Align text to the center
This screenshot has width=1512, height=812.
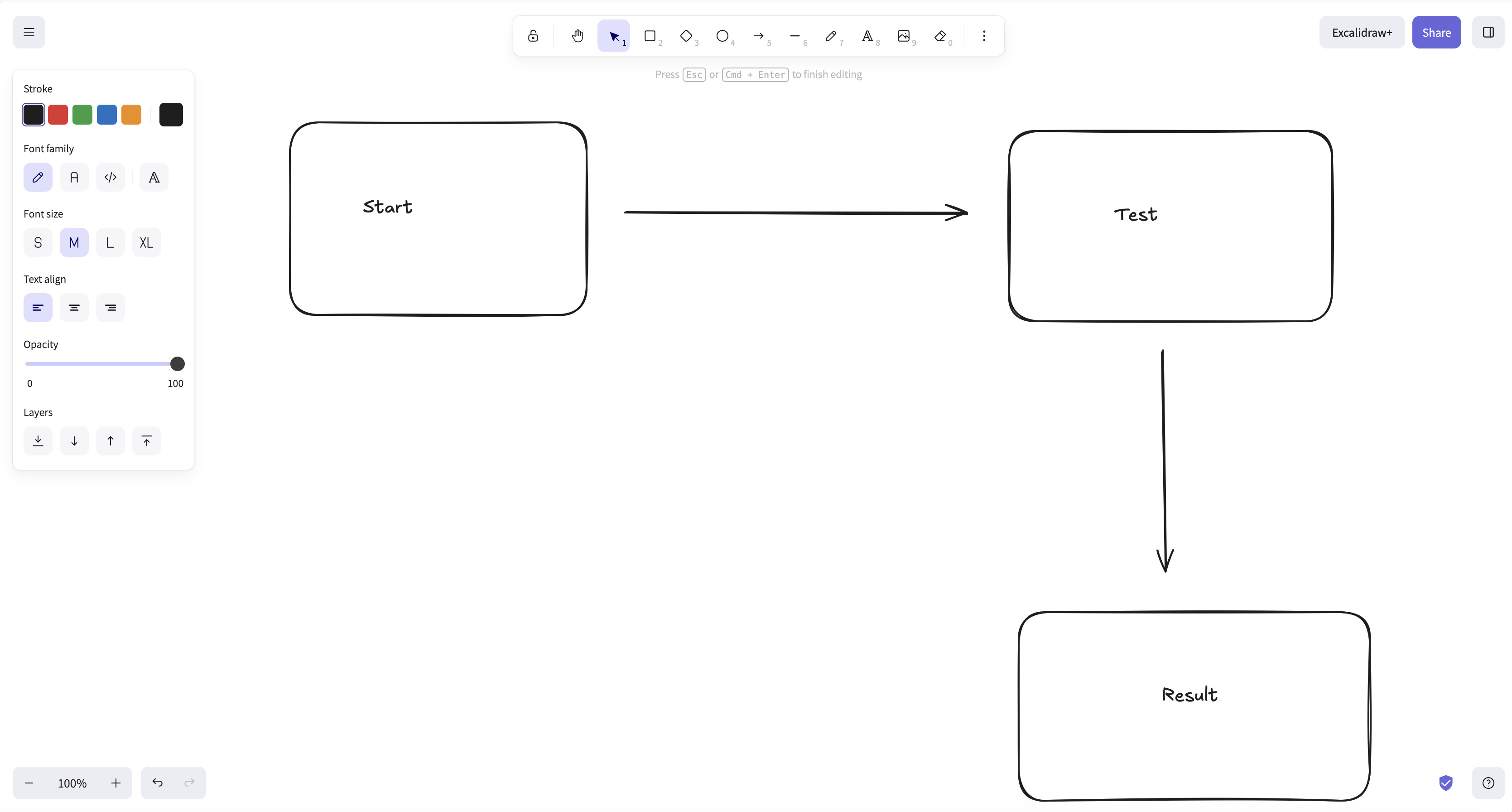click(x=74, y=308)
